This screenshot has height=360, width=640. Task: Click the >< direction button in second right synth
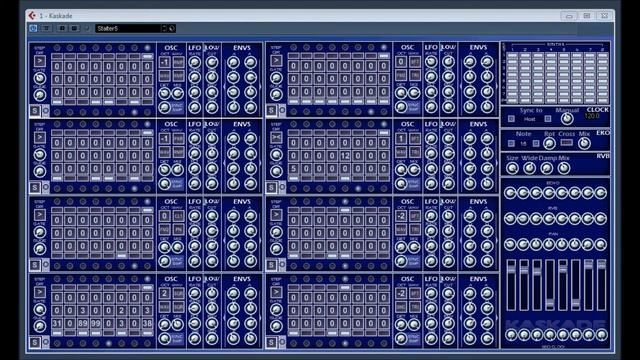coord(276,138)
